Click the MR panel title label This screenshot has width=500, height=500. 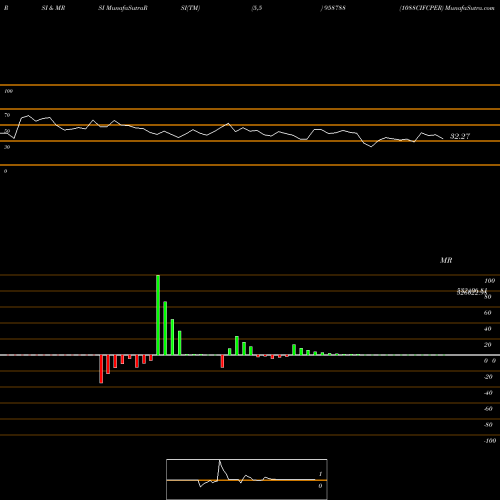point(446,260)
